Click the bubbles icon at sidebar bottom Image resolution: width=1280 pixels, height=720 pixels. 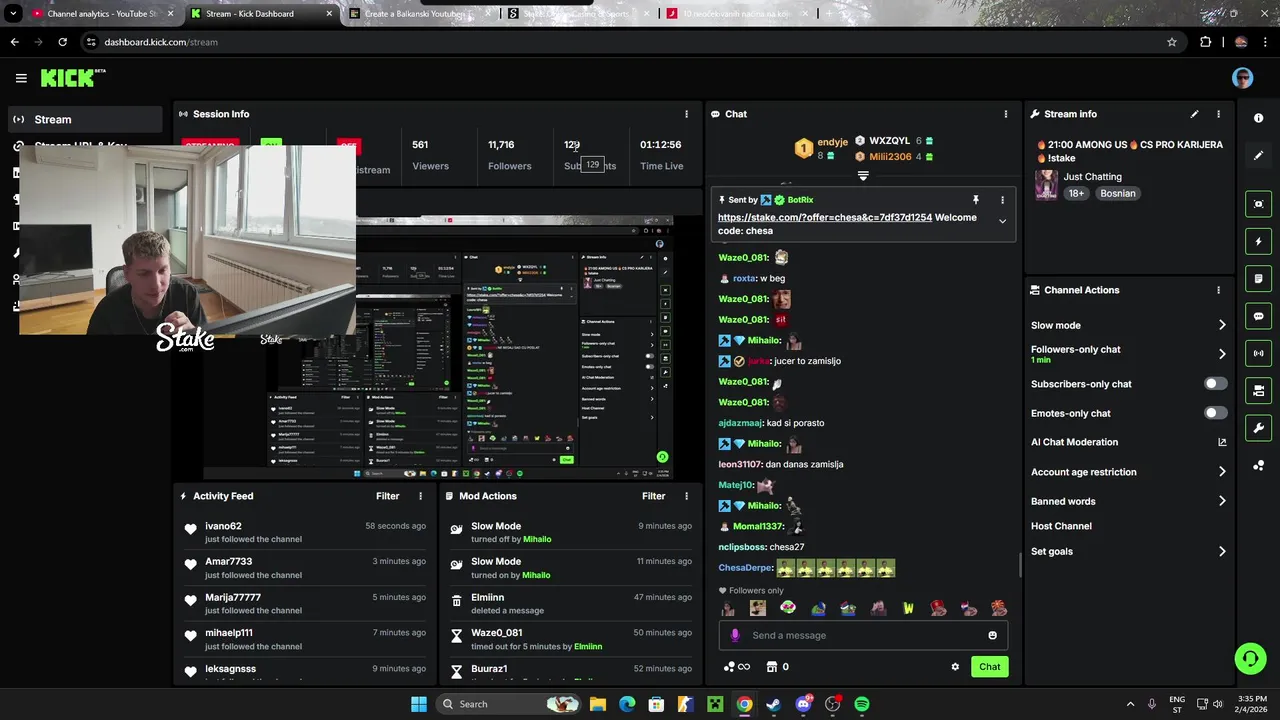pyautogui.click(x=1258, y=465)
